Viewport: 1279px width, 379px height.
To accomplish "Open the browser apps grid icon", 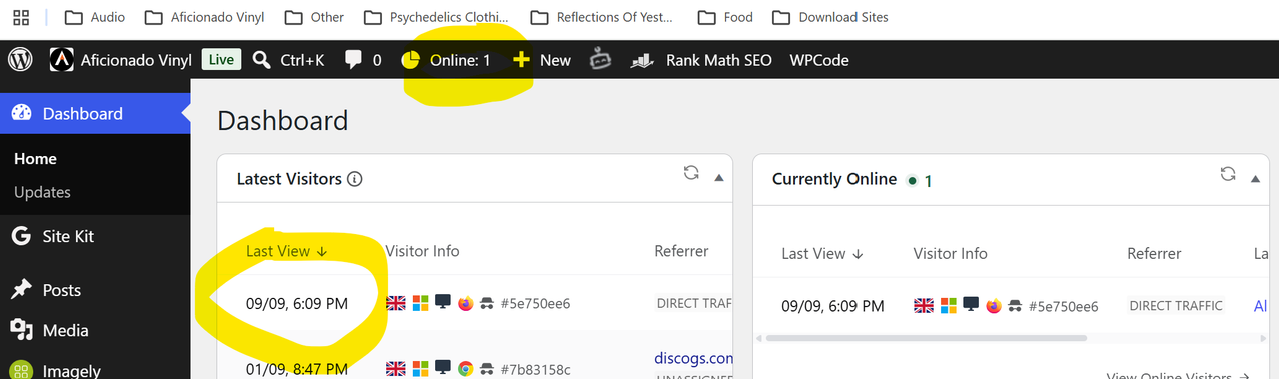I will point(20,17).
